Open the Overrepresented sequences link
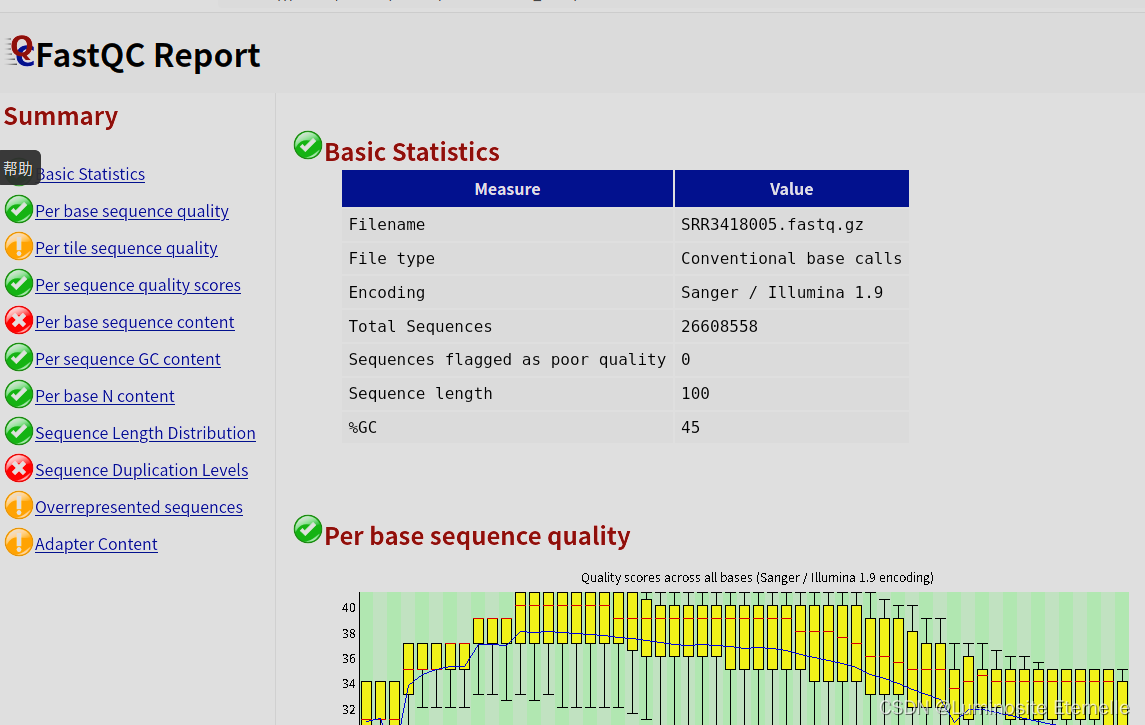This screenshot has width=1145, height=725. click(138, 507)
